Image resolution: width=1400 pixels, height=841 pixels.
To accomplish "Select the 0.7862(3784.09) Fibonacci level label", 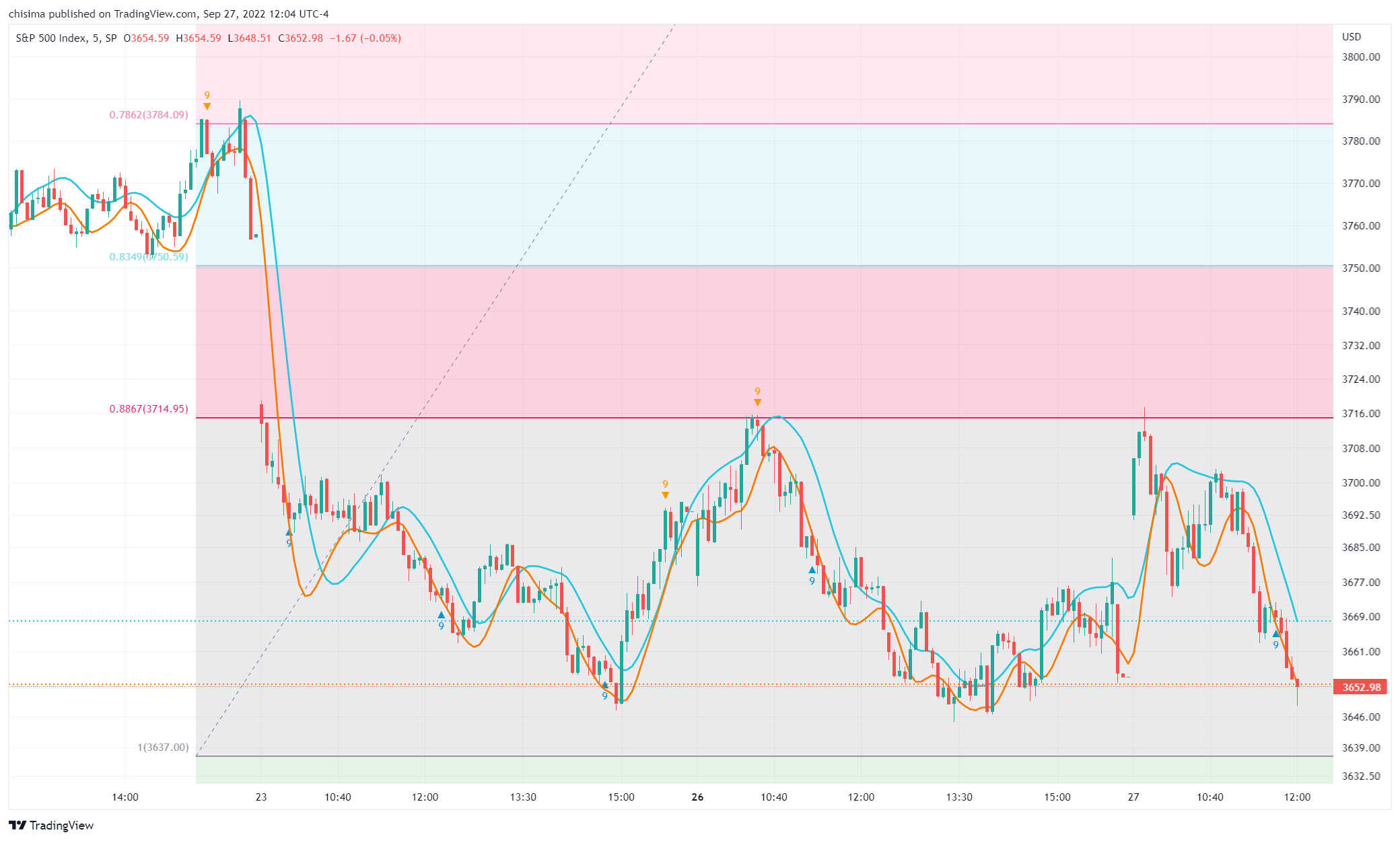I will point(149,115).
